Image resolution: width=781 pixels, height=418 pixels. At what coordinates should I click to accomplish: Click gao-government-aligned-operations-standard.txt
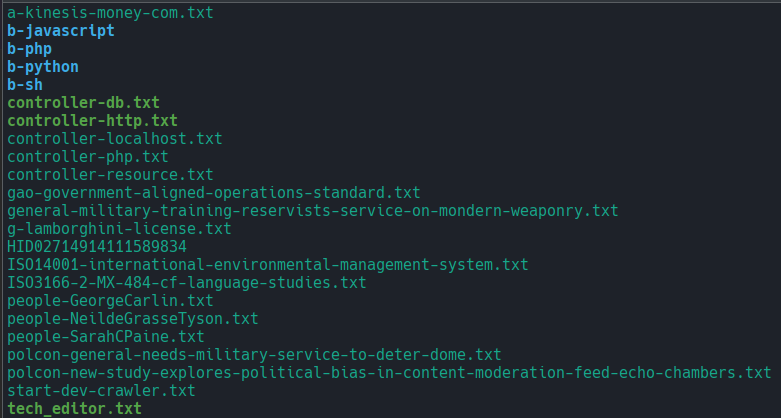214,192
